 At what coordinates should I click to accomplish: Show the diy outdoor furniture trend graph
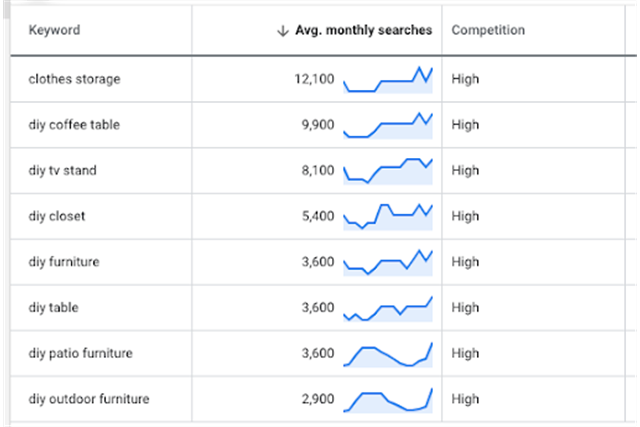(x=388, y=399)
